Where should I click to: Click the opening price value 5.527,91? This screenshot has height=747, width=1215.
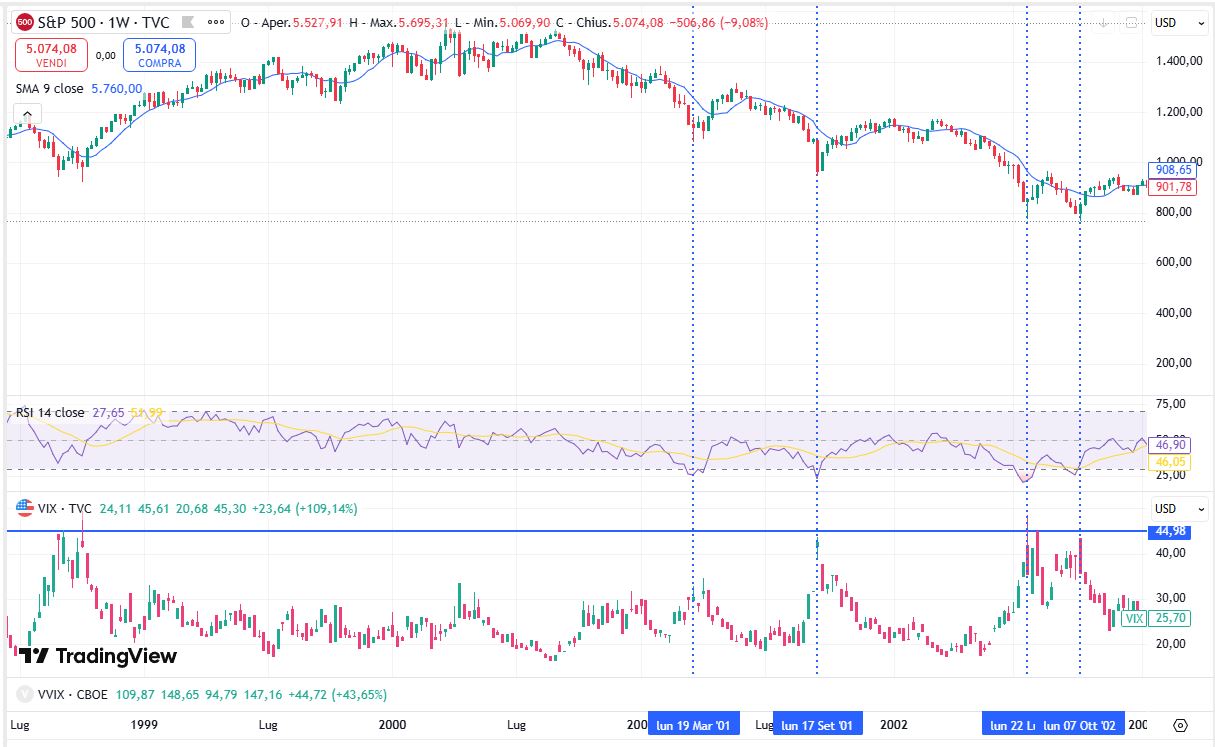320,21
